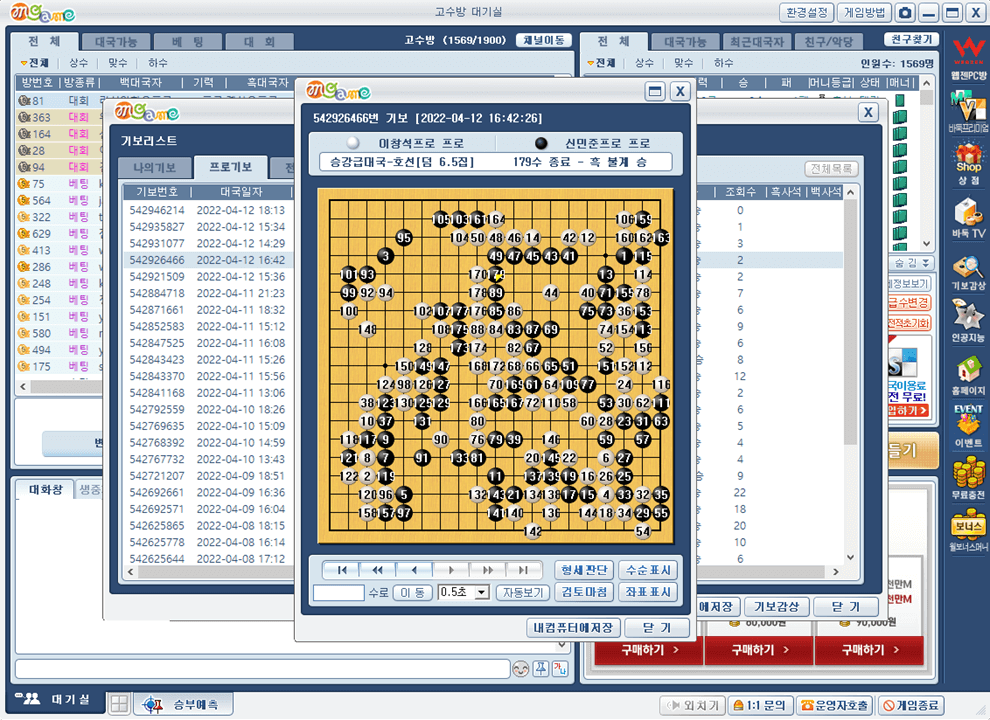Open 환경설정 in title bar
This screenshot has height=720, width=990.
click(806, 13)
